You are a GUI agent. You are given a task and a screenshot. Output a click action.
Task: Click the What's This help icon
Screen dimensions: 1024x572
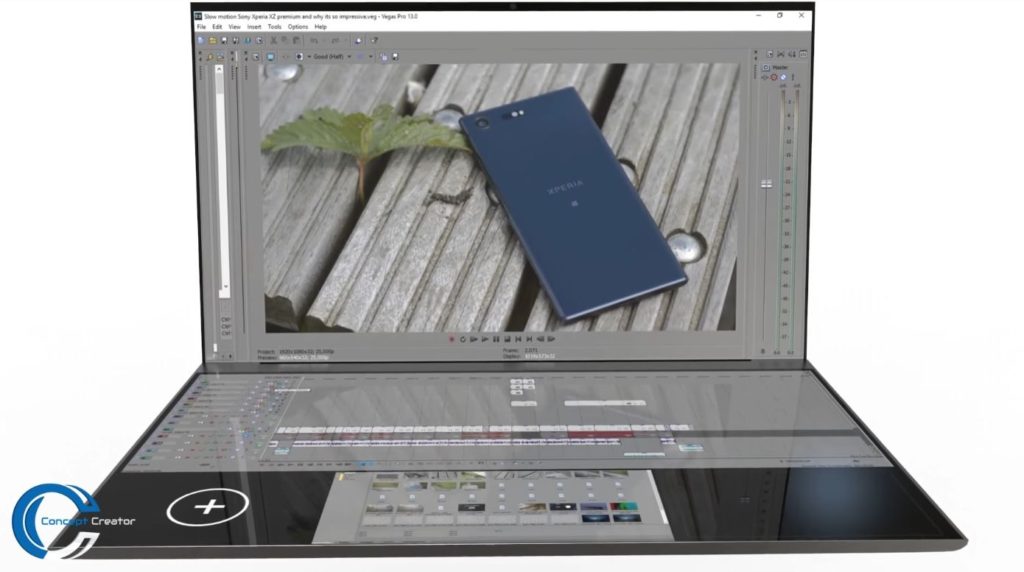[374, 40]
